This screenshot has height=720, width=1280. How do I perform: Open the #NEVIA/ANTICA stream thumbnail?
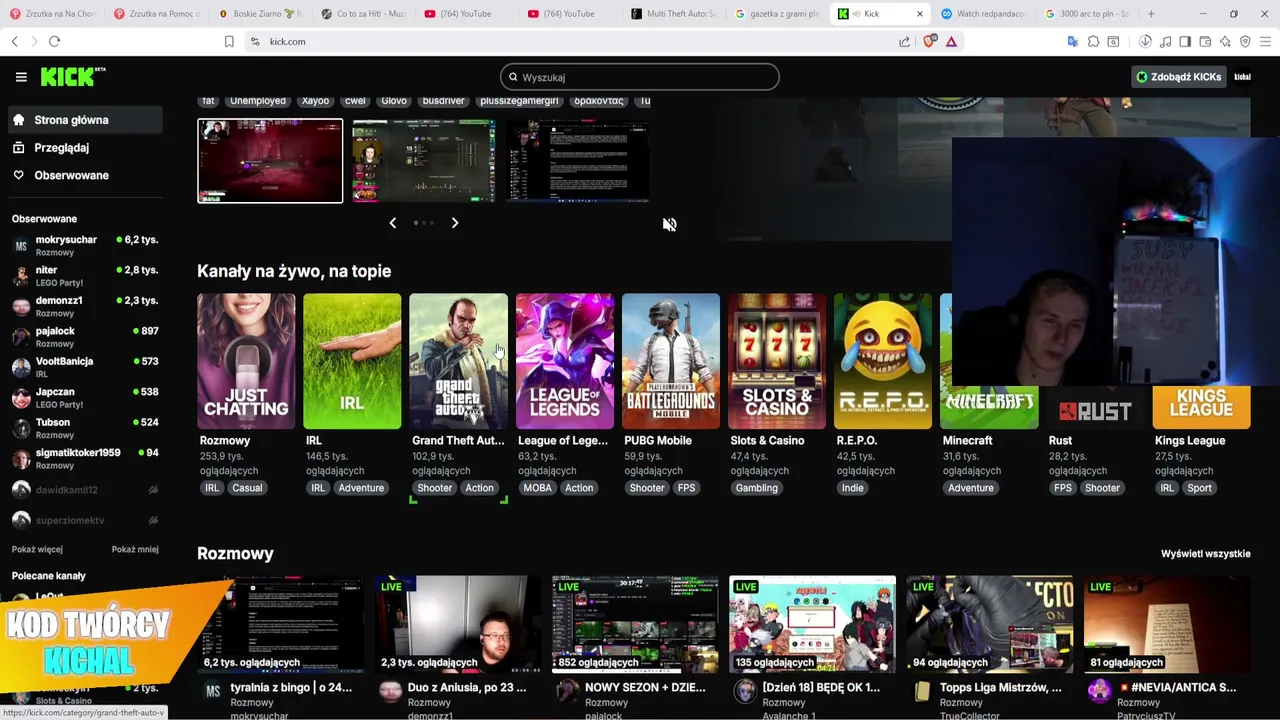(x=1167, y=624)
